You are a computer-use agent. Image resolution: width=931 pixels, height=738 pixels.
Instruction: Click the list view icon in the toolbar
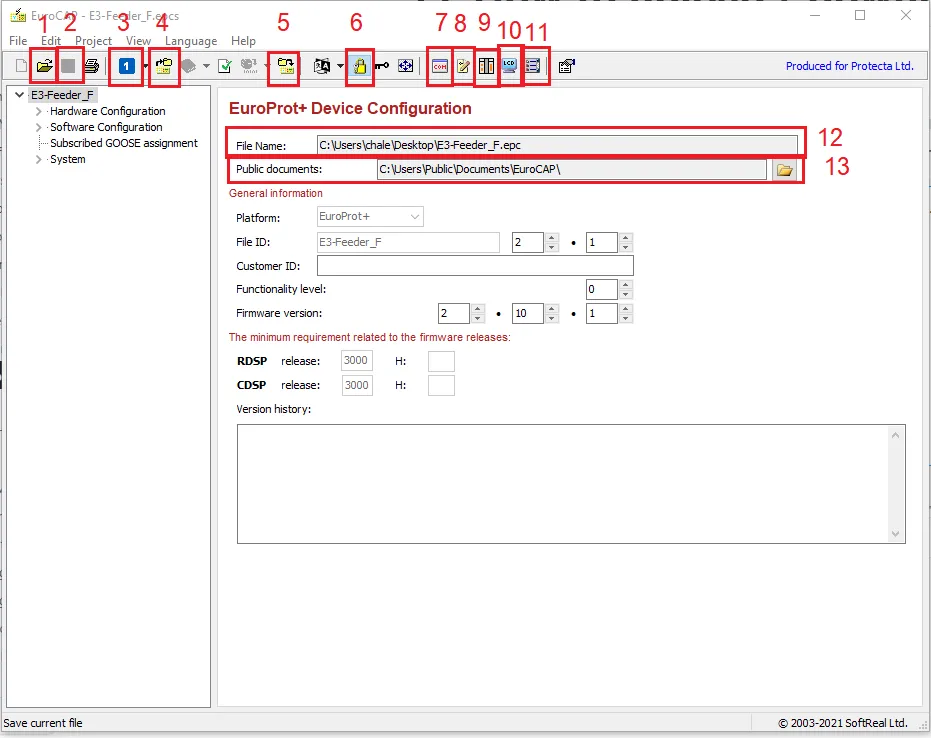533,66
